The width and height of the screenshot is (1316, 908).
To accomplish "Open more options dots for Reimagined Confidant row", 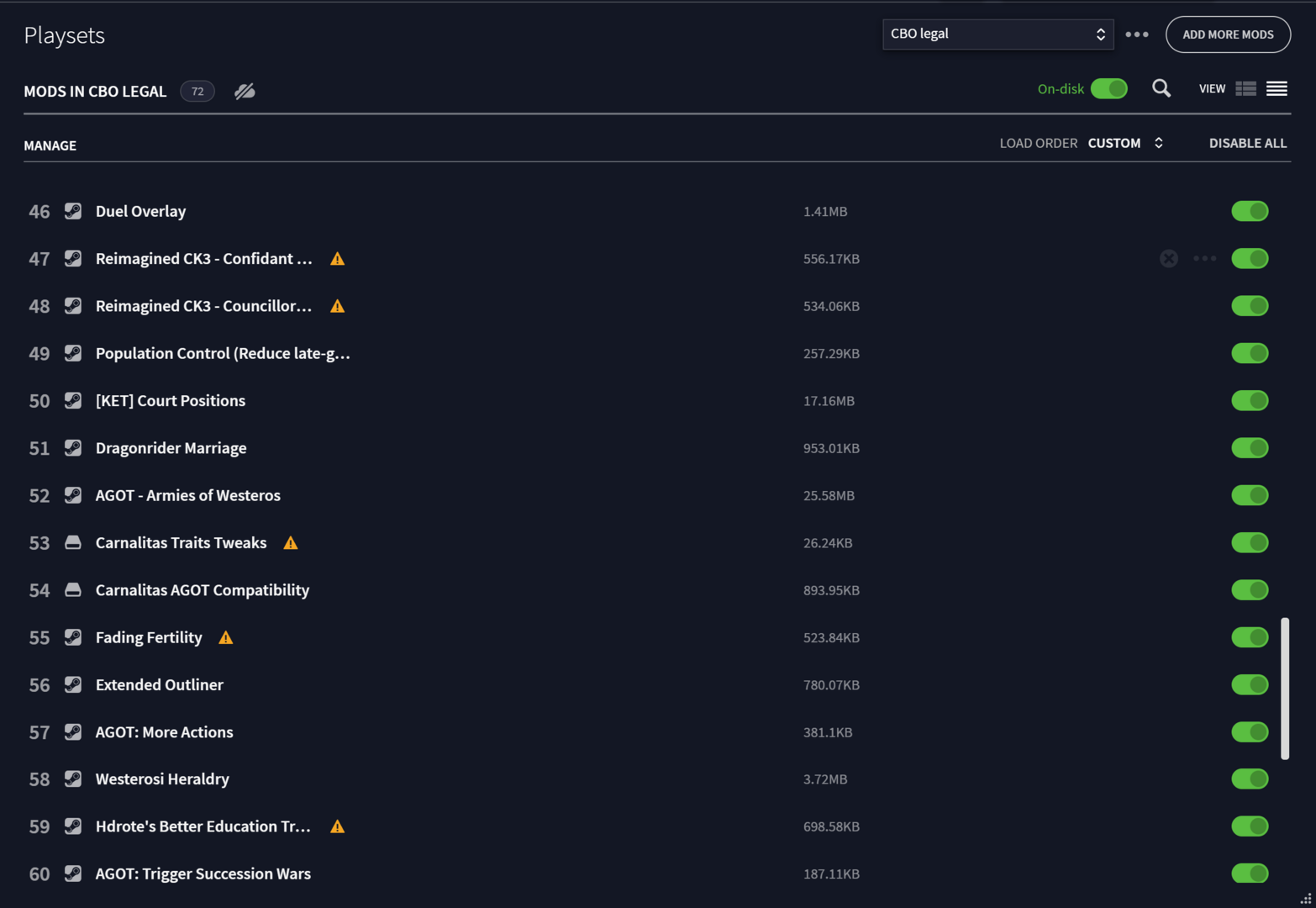I will (1205, 258).
